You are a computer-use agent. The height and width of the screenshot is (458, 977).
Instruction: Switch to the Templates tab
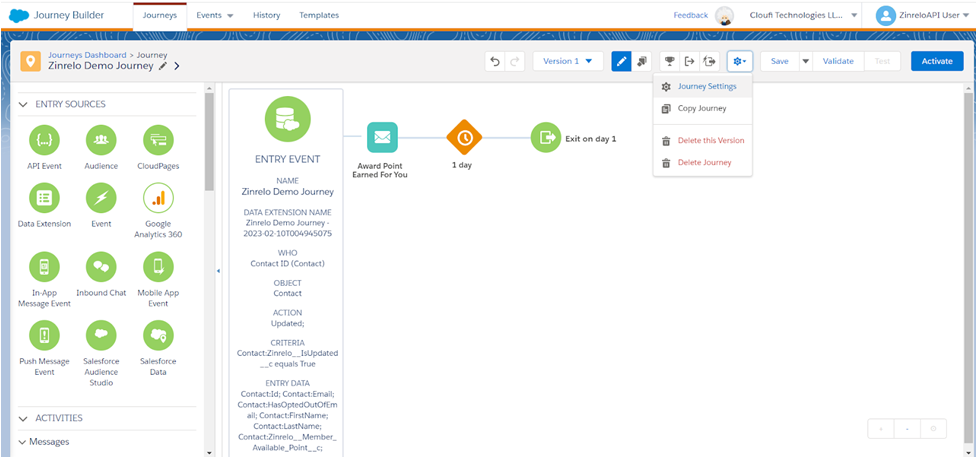(x=319, y=16)
